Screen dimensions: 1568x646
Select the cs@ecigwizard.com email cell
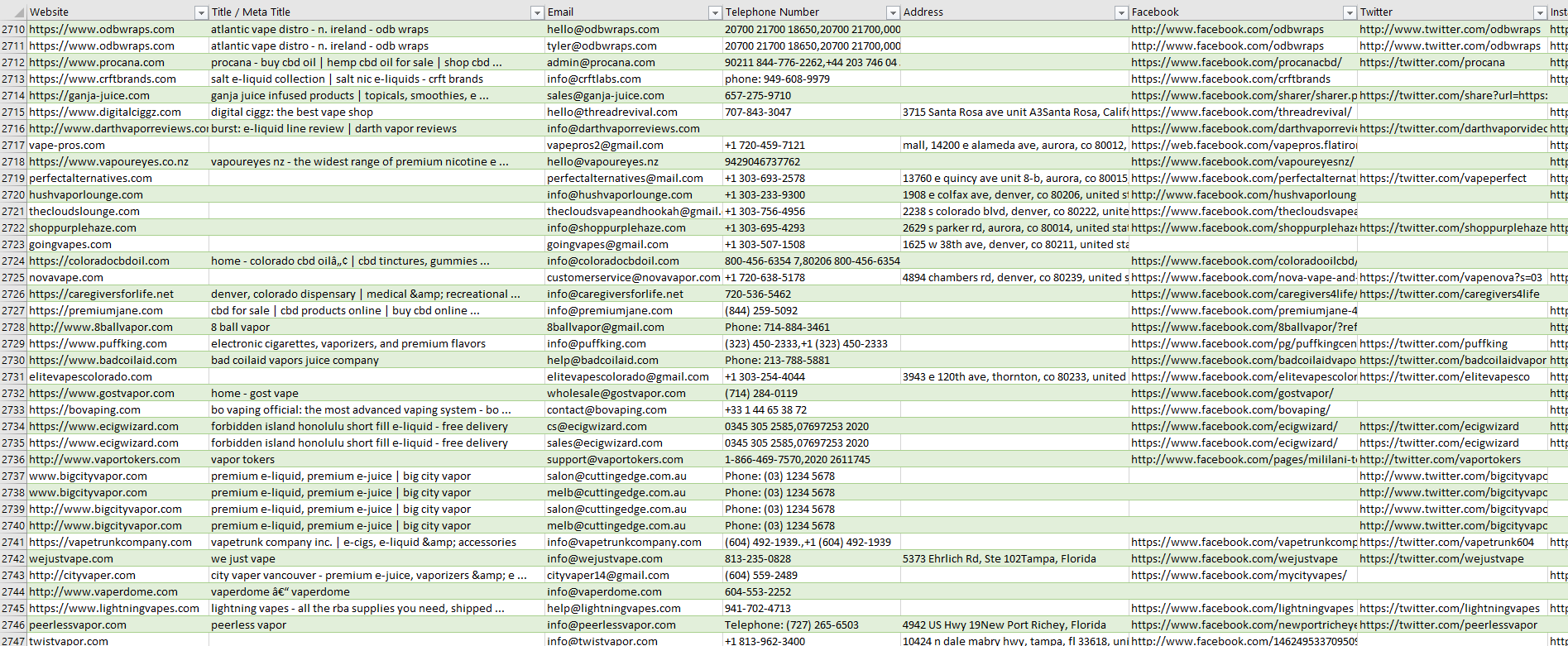[633, 426]
